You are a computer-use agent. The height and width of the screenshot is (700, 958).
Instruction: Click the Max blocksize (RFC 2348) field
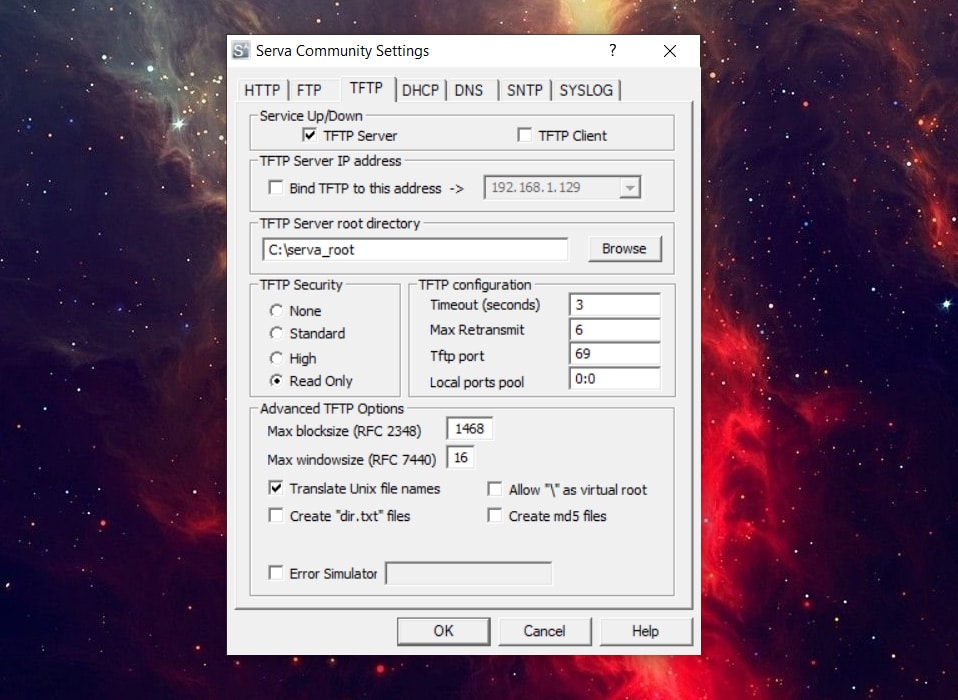click(469, 429)
